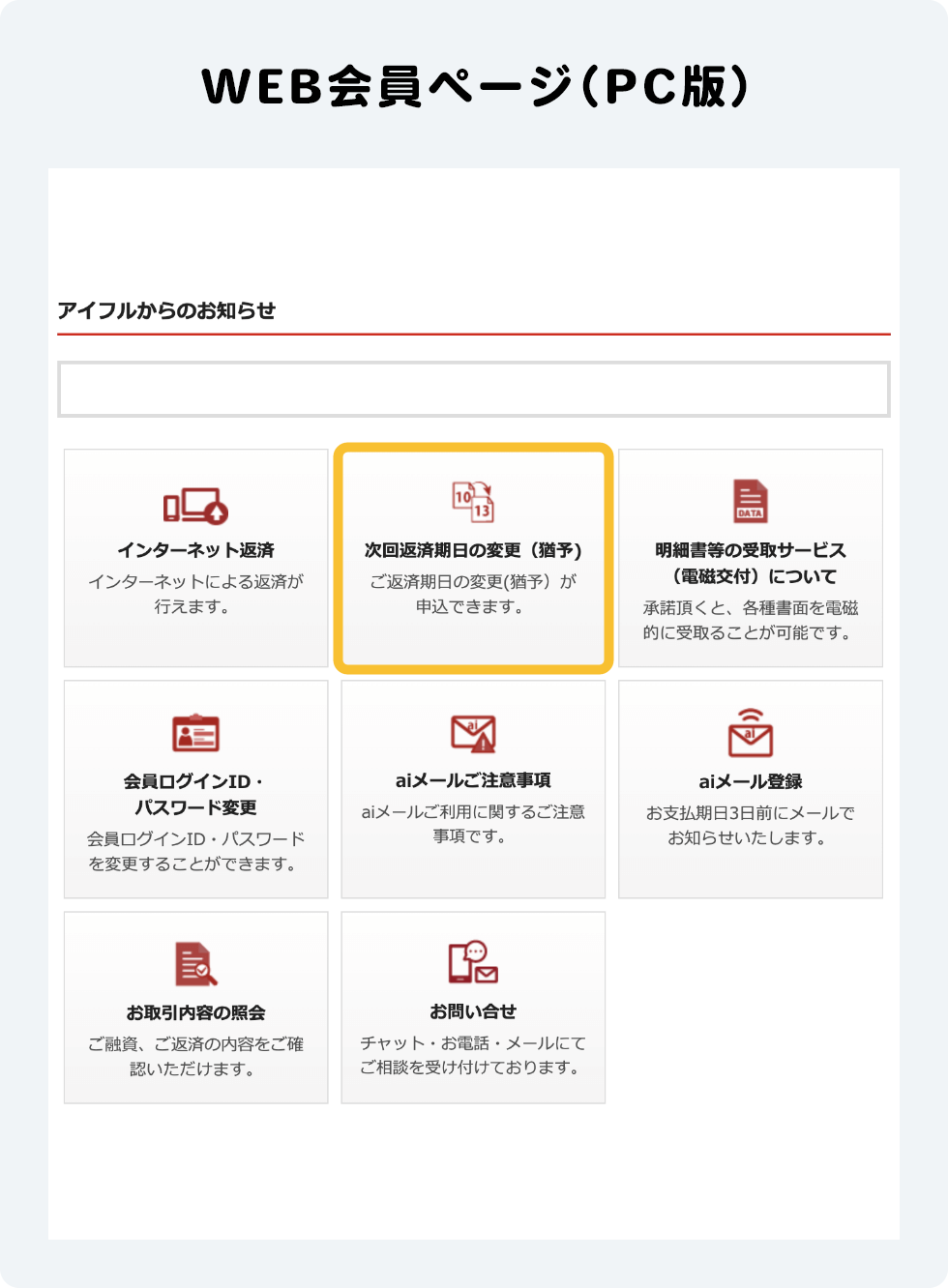Open 会員ログインID・パスワード変更 title
948x1288 pixels.
click(x=195, y=794)
